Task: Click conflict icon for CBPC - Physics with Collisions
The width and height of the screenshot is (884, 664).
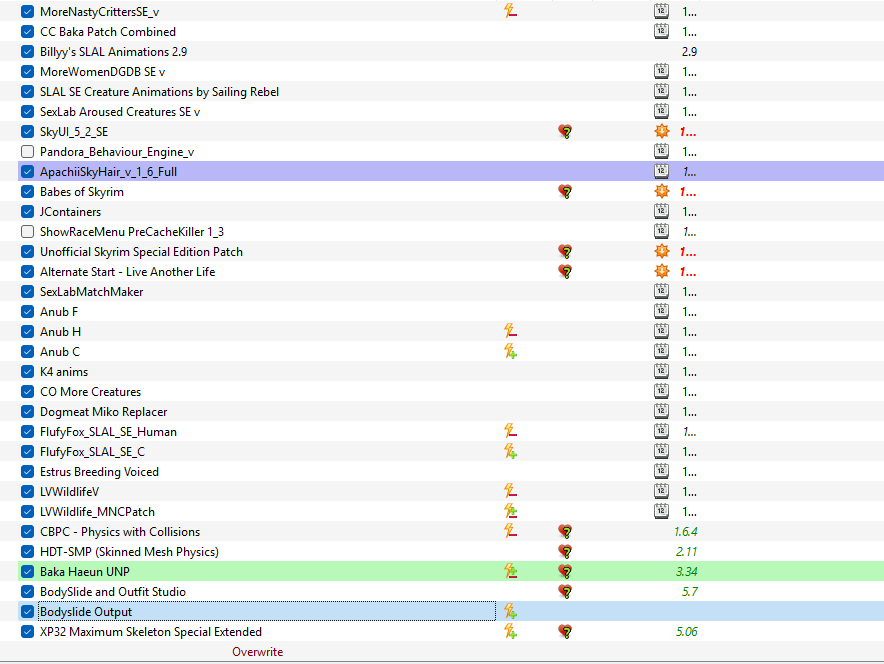Action: coord(510,532)
